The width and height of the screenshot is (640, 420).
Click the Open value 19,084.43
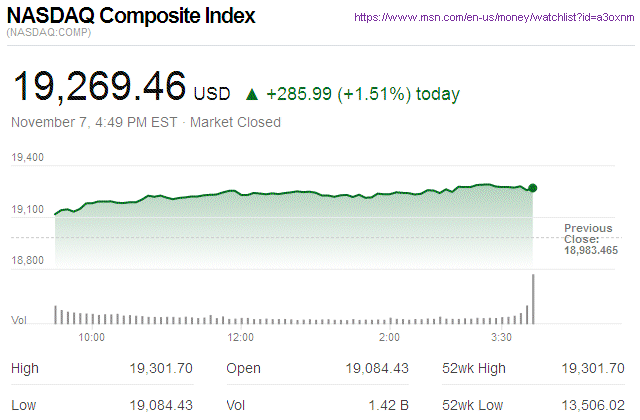(378, 369)
